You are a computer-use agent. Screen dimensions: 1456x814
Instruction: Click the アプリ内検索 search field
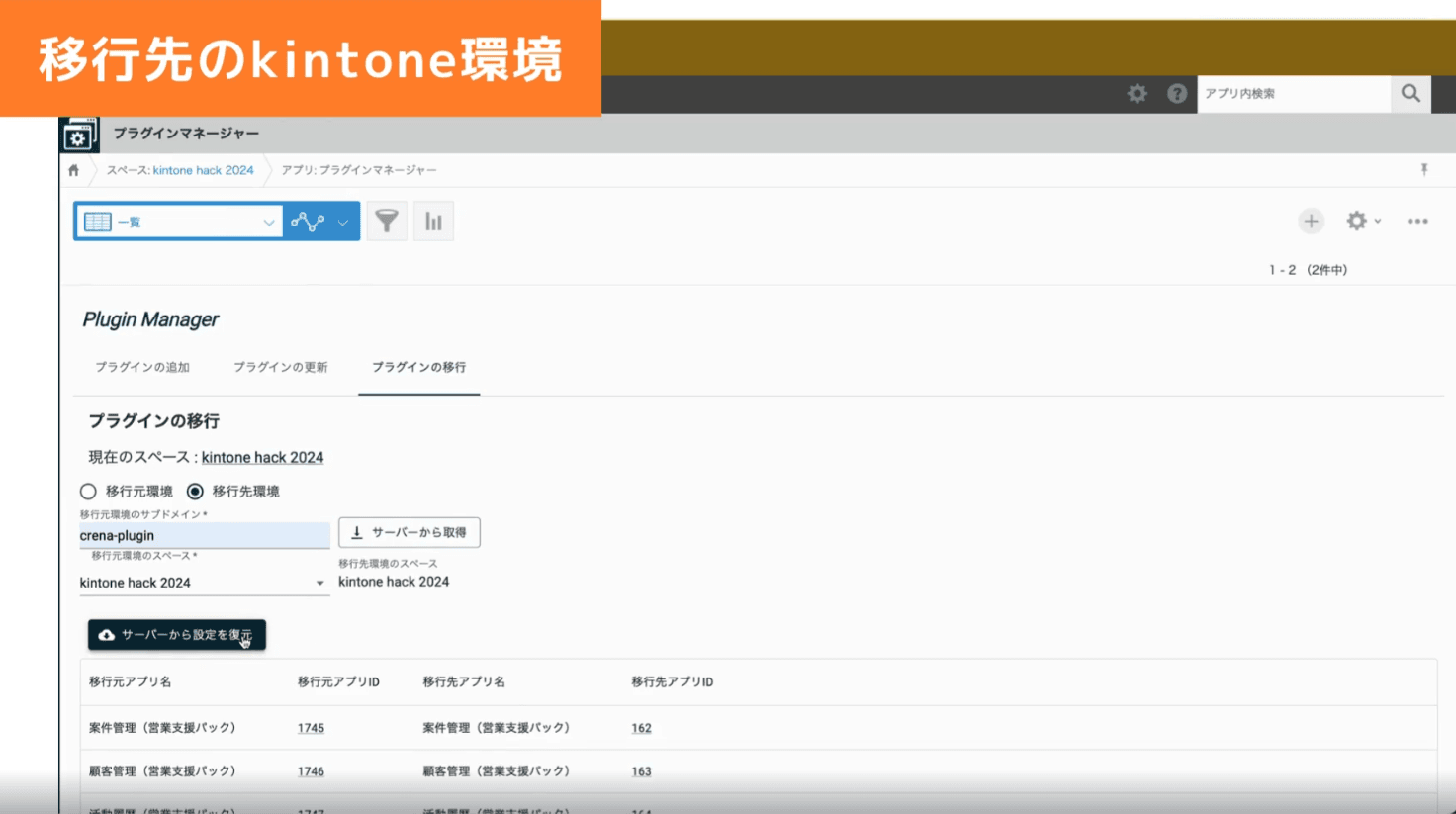pyautogui.click(x=1294, y=93)
